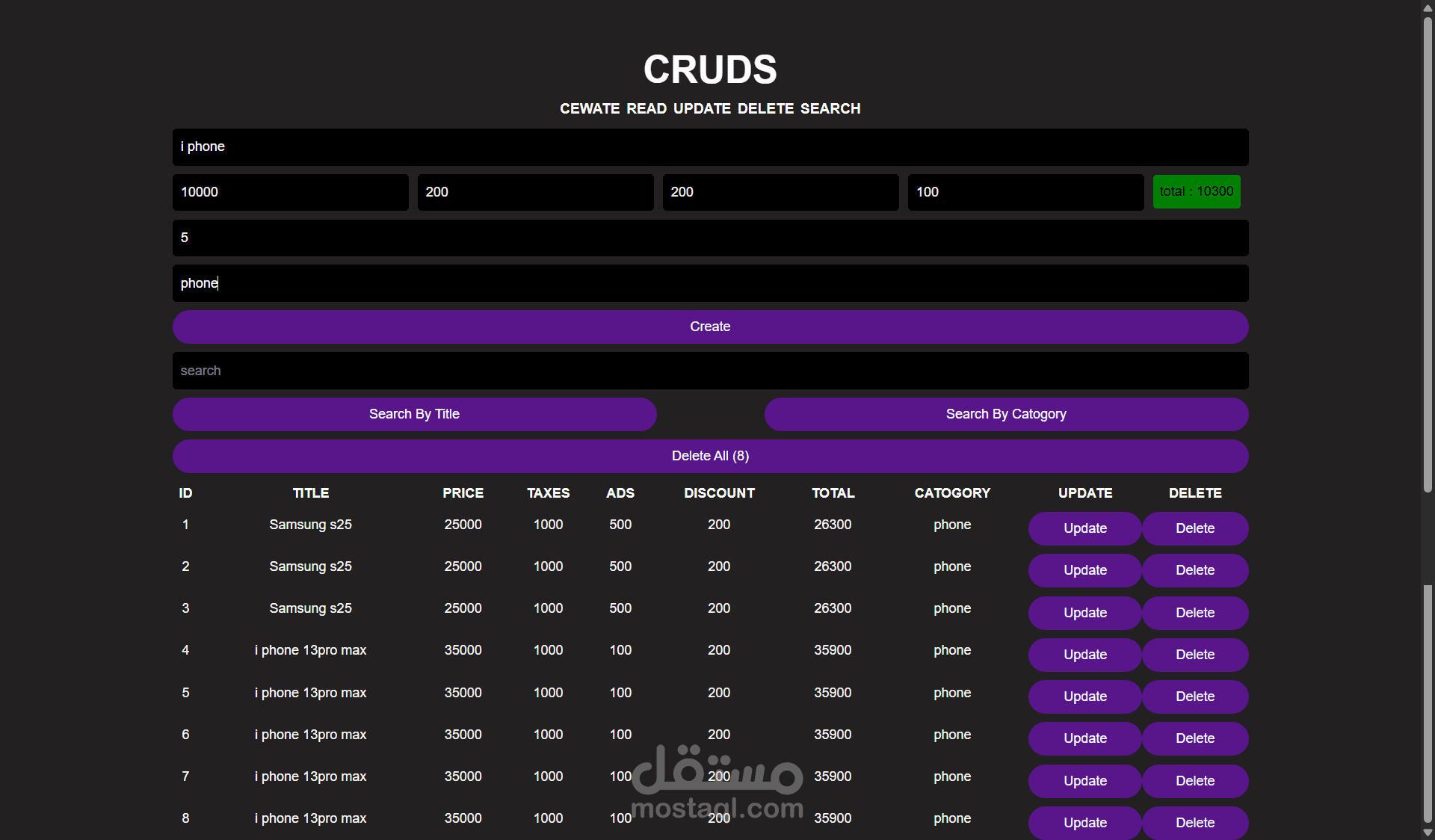
Task: Select the discount field showing 100
Action: pos(1025,192)
